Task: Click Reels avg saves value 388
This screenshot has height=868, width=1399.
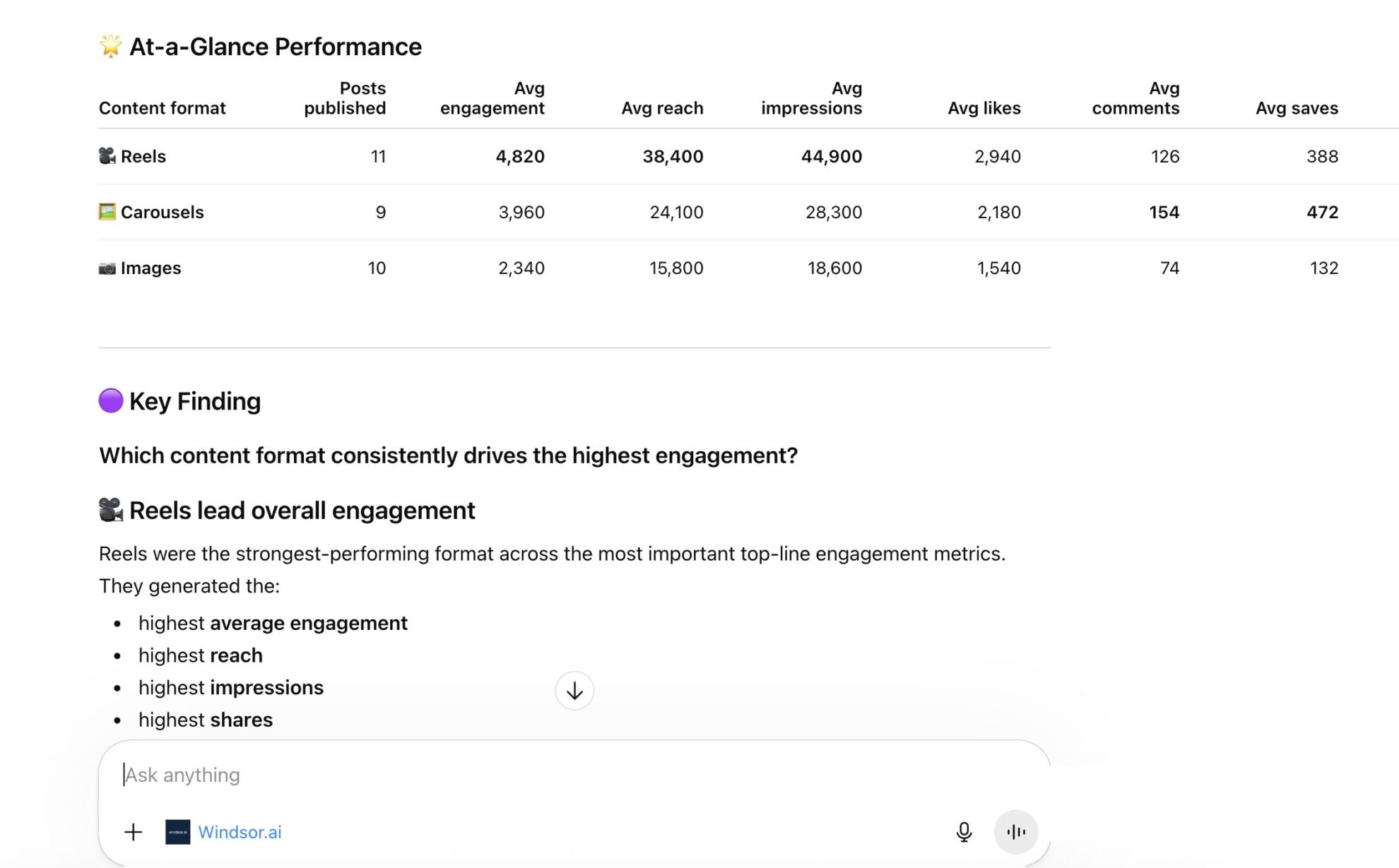Action: coord(1323,156)
